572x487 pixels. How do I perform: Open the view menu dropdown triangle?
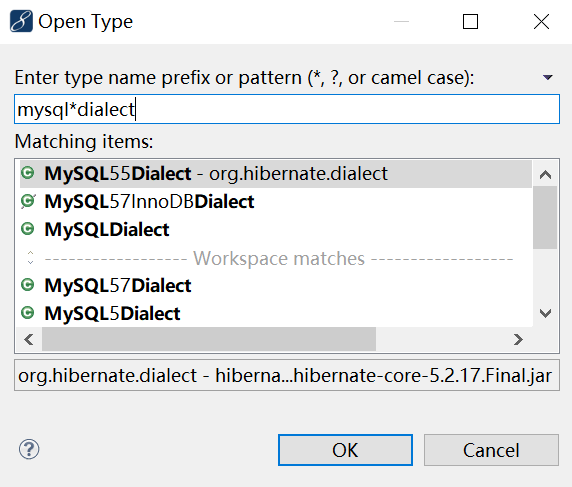coord(548,77)
